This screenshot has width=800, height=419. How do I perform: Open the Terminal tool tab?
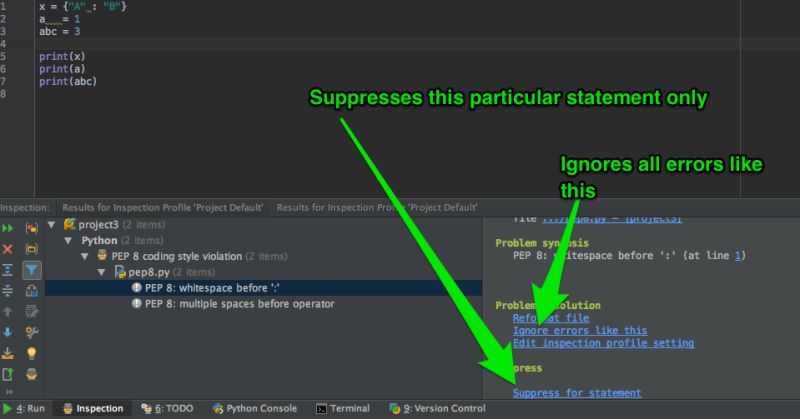click(x=342, y=409)
